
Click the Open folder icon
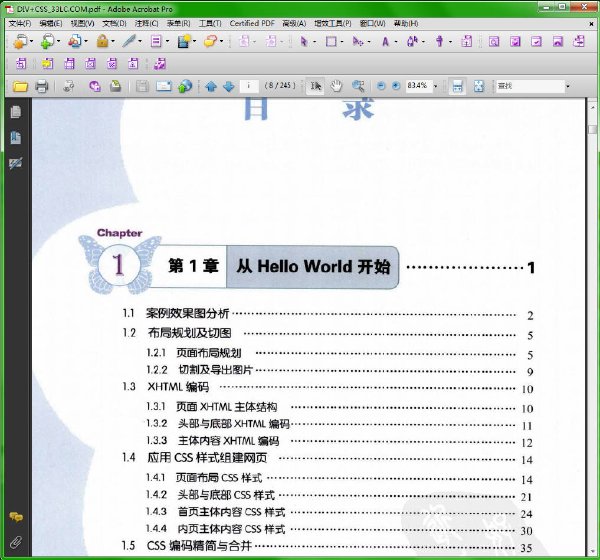(20, 87)
